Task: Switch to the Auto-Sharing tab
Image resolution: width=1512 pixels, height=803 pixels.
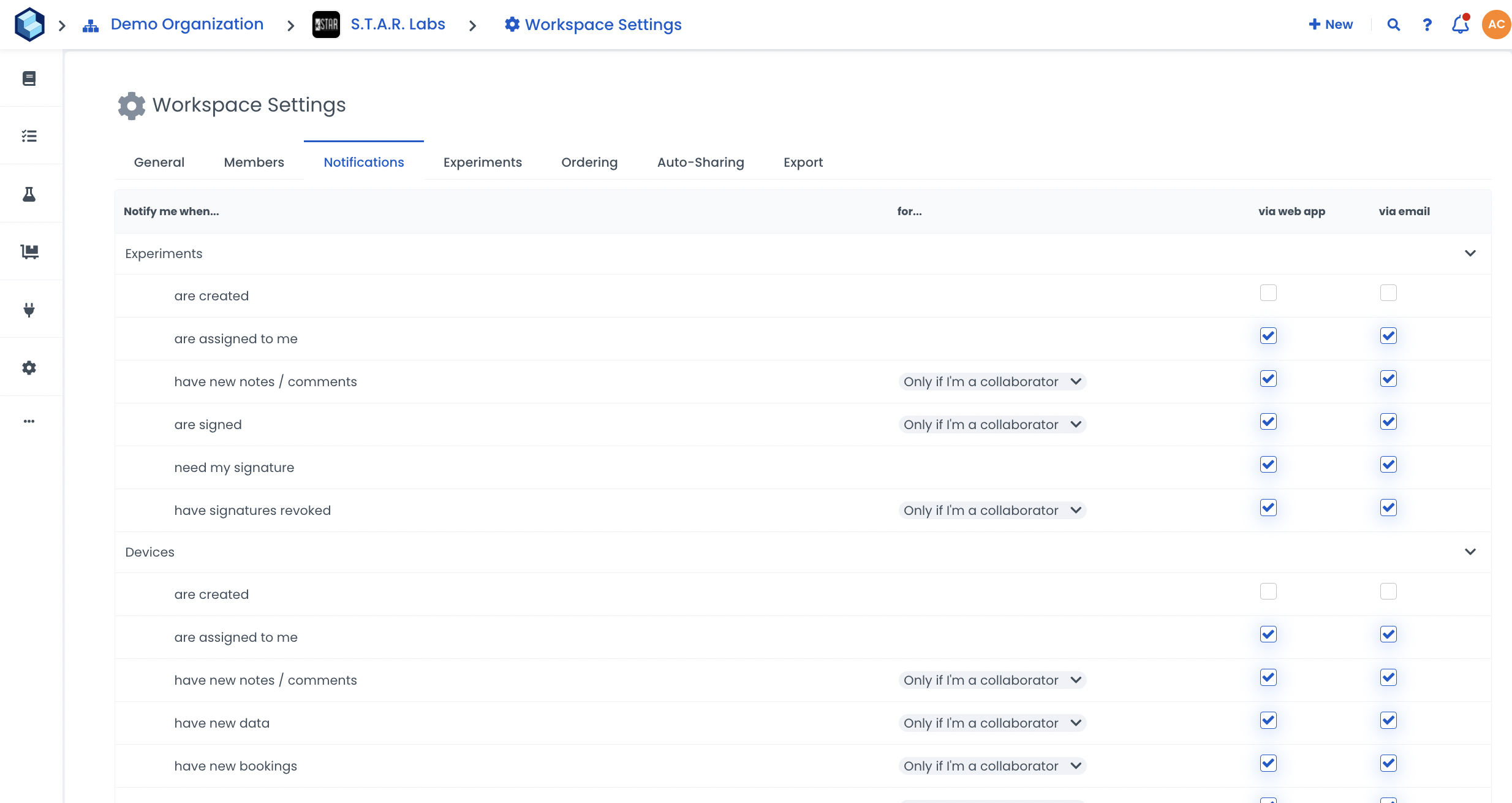Action: 700,162
